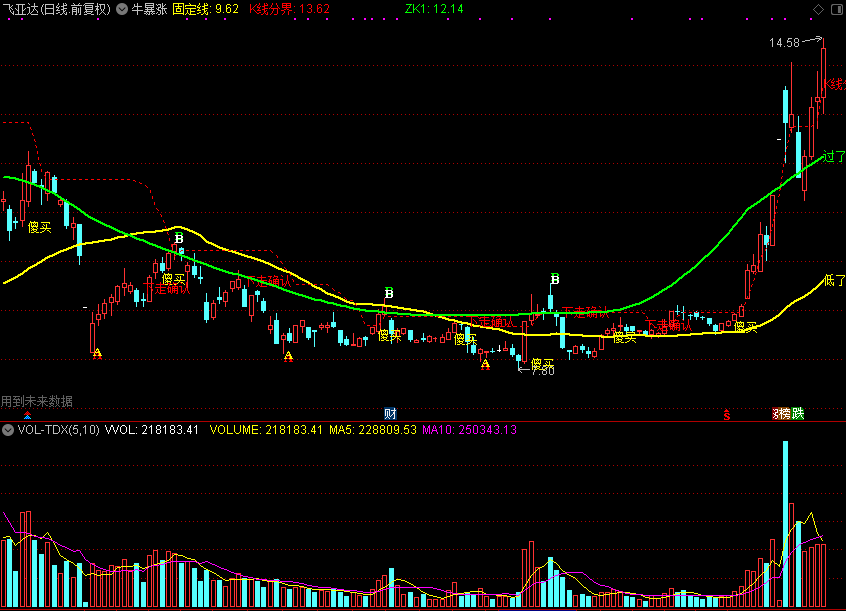Select the MA10: 250343.13 readout
Screen dimensions: 846x611
point(469,430)
